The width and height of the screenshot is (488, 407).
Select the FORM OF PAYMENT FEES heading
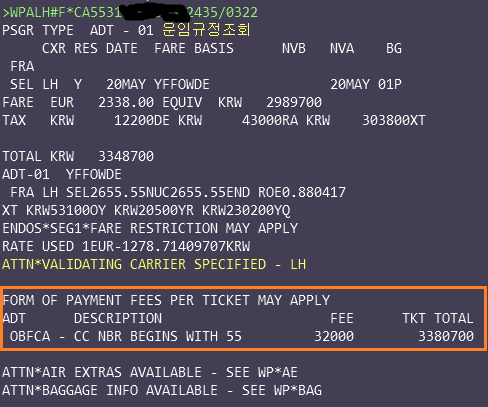tap(166, 300)
